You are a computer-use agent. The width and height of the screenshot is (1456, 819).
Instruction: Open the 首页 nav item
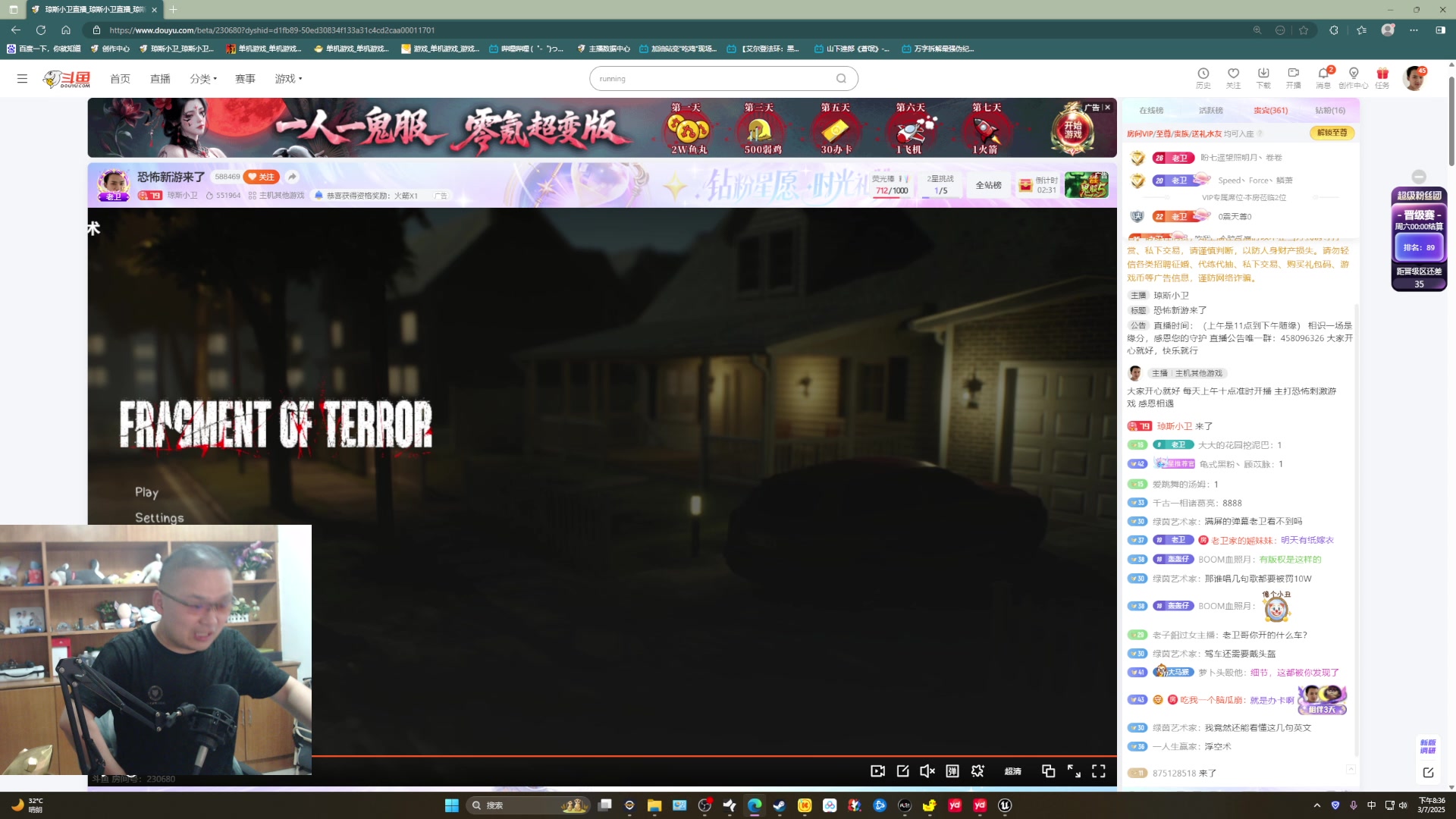[x=120, y=79]
